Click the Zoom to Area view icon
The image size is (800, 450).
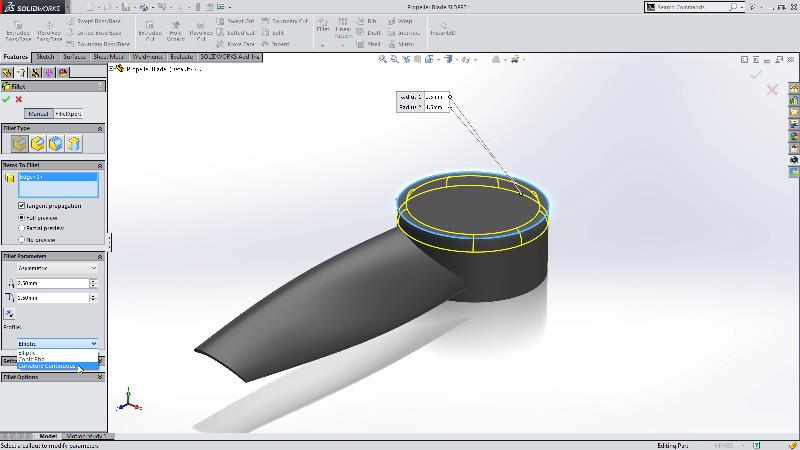[x=394, y=59]
